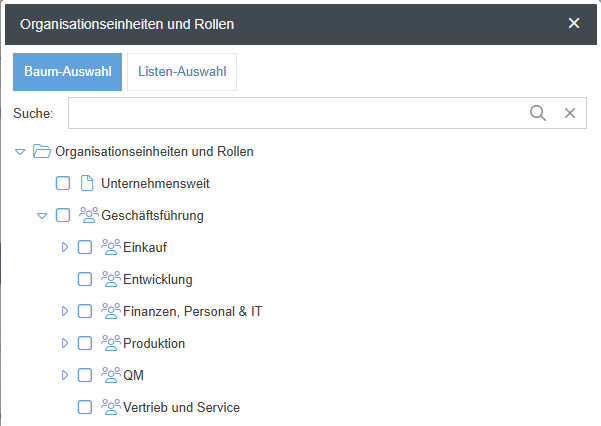
Task: Click the group icon beside Entwicklung
Action: coord(111,279)
